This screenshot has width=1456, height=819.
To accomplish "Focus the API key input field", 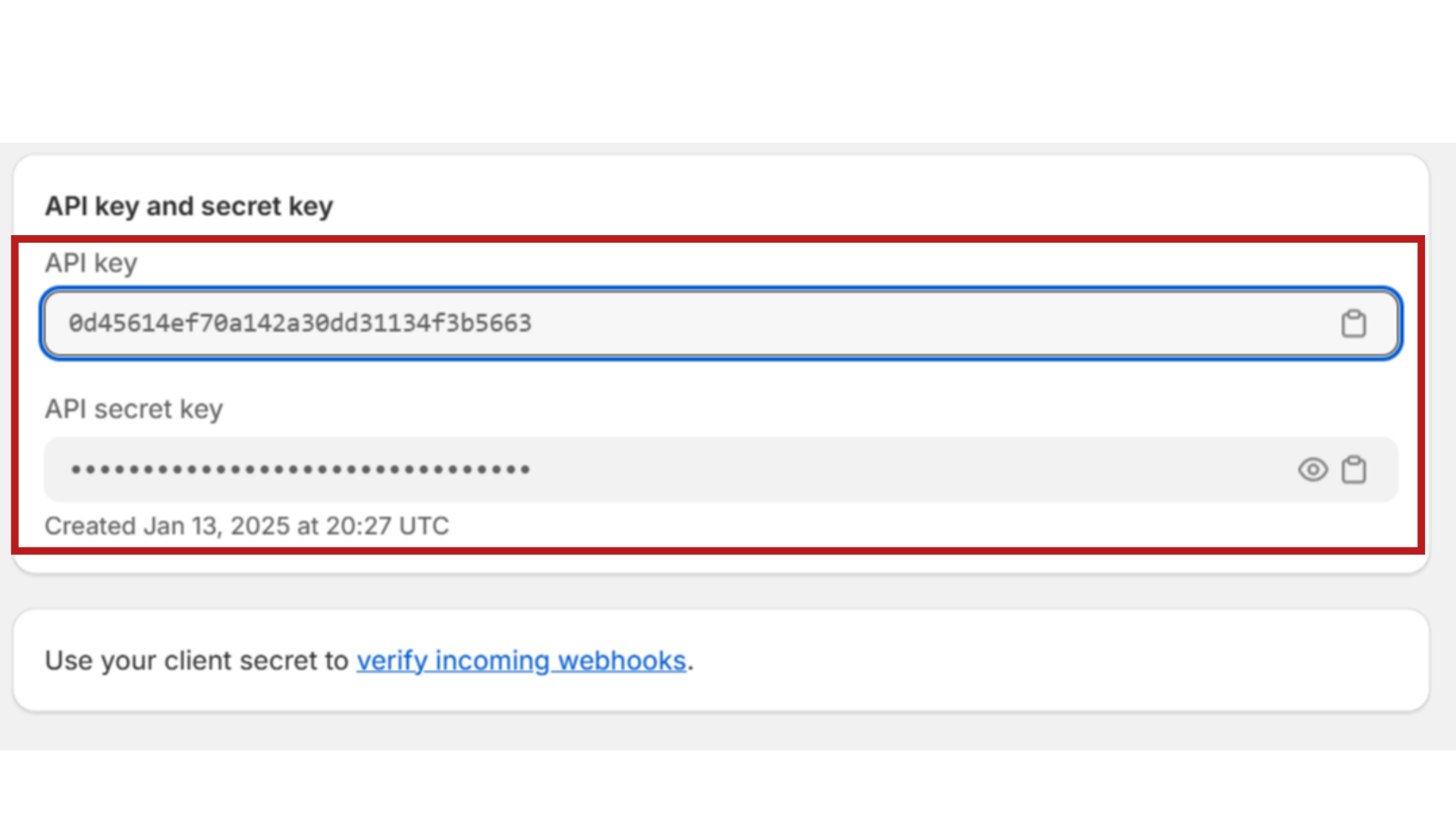I will (x=720, y=324).
